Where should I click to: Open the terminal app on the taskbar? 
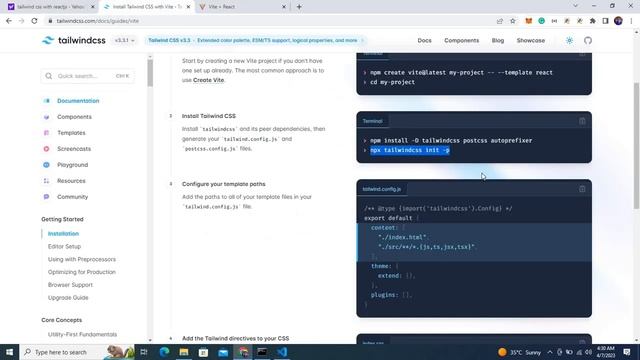tap(262, 352)
